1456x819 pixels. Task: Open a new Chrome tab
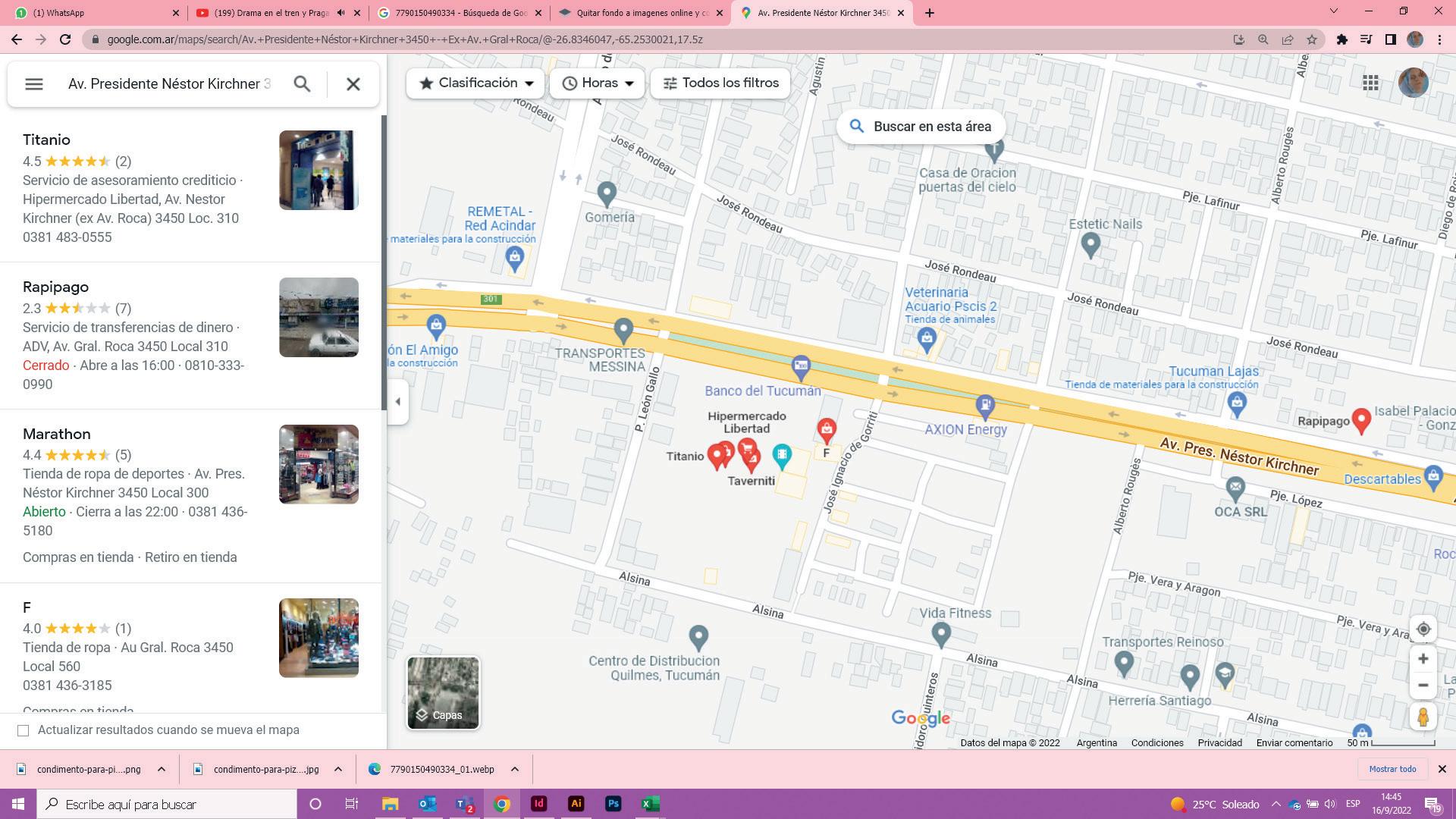coord(929,13)
